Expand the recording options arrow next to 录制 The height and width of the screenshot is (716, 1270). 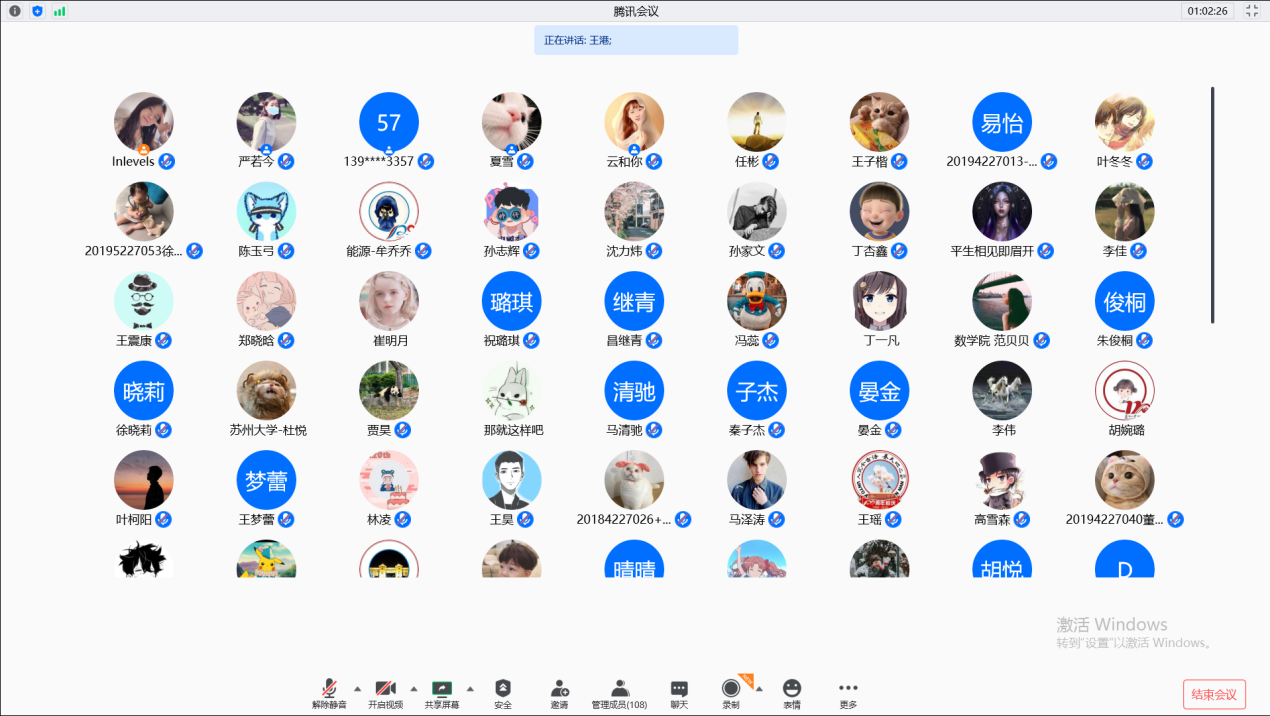(x=758, y=688)
